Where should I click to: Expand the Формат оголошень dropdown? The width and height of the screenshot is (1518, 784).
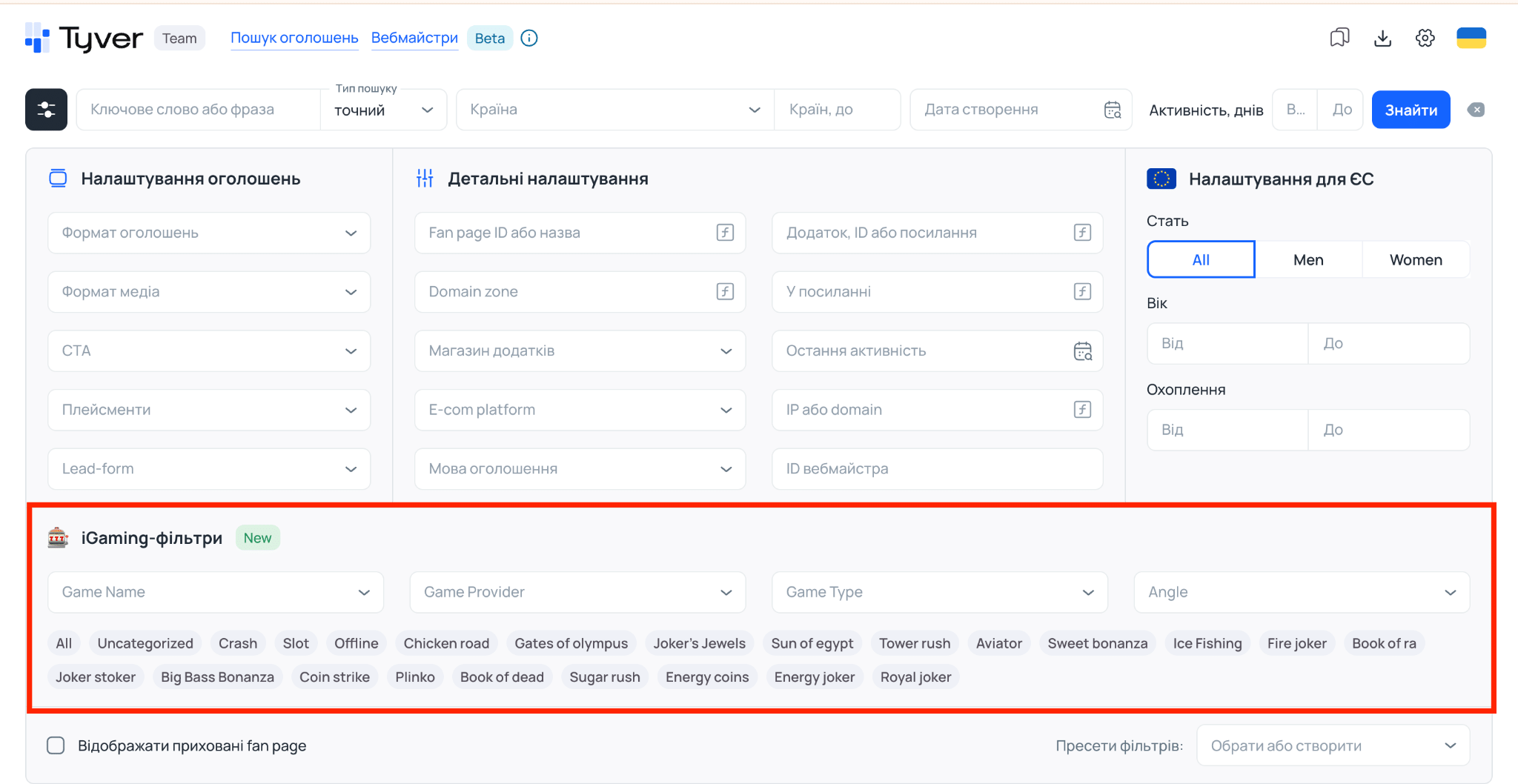[209, 233]
